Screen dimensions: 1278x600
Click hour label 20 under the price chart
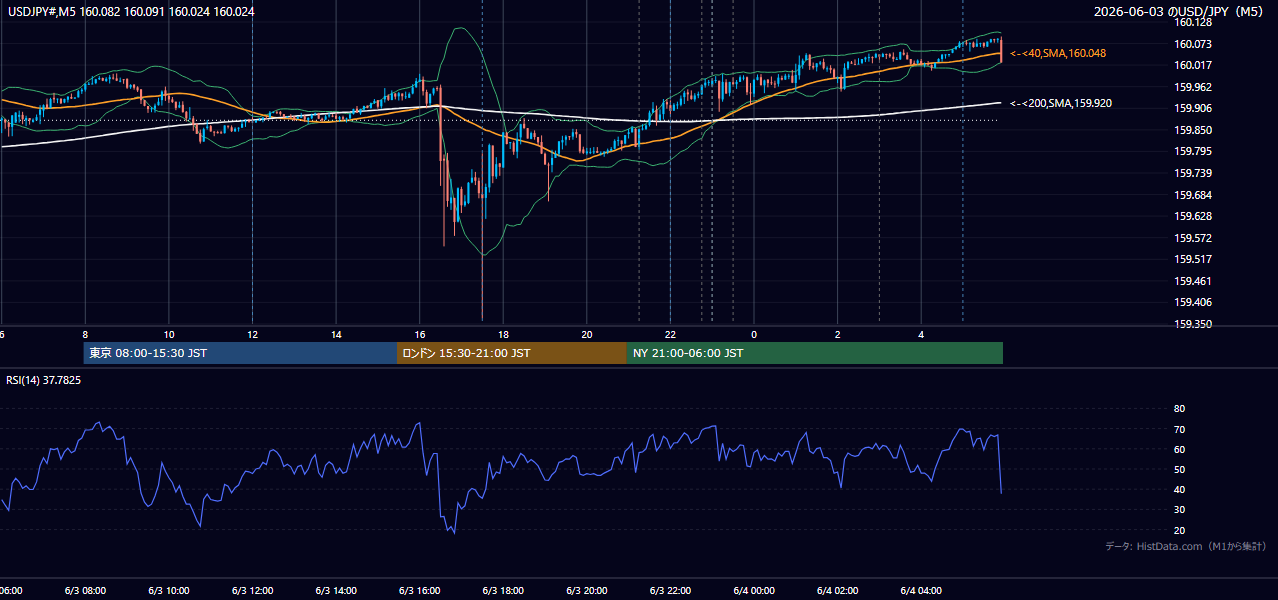[587, 334]
